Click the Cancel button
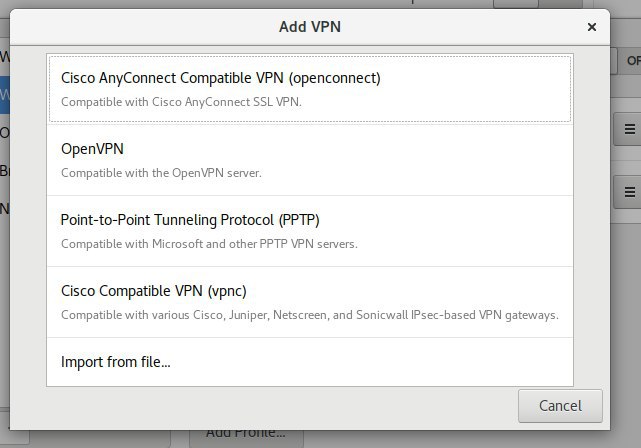This screenshot has height=448, width=641. (x=560, y=406)
